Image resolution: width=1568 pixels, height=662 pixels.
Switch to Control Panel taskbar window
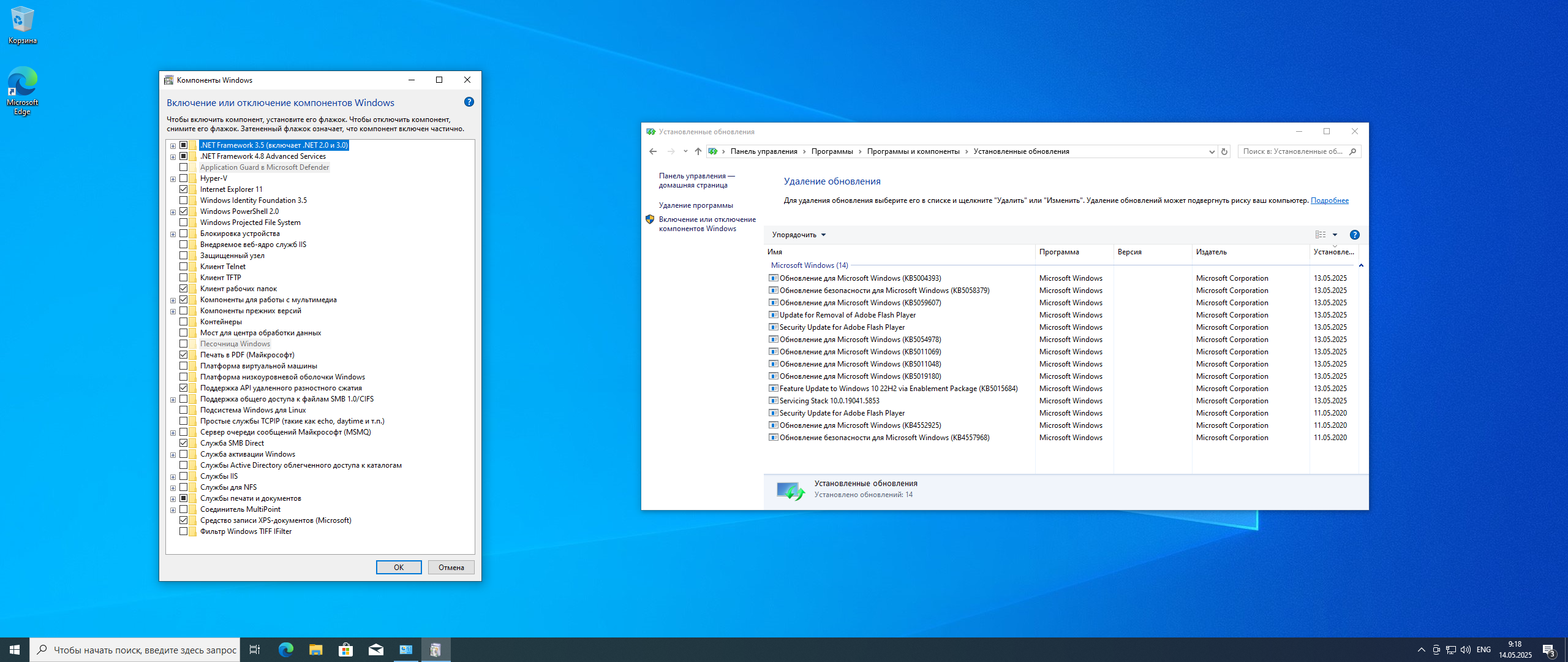coord(405,650)
